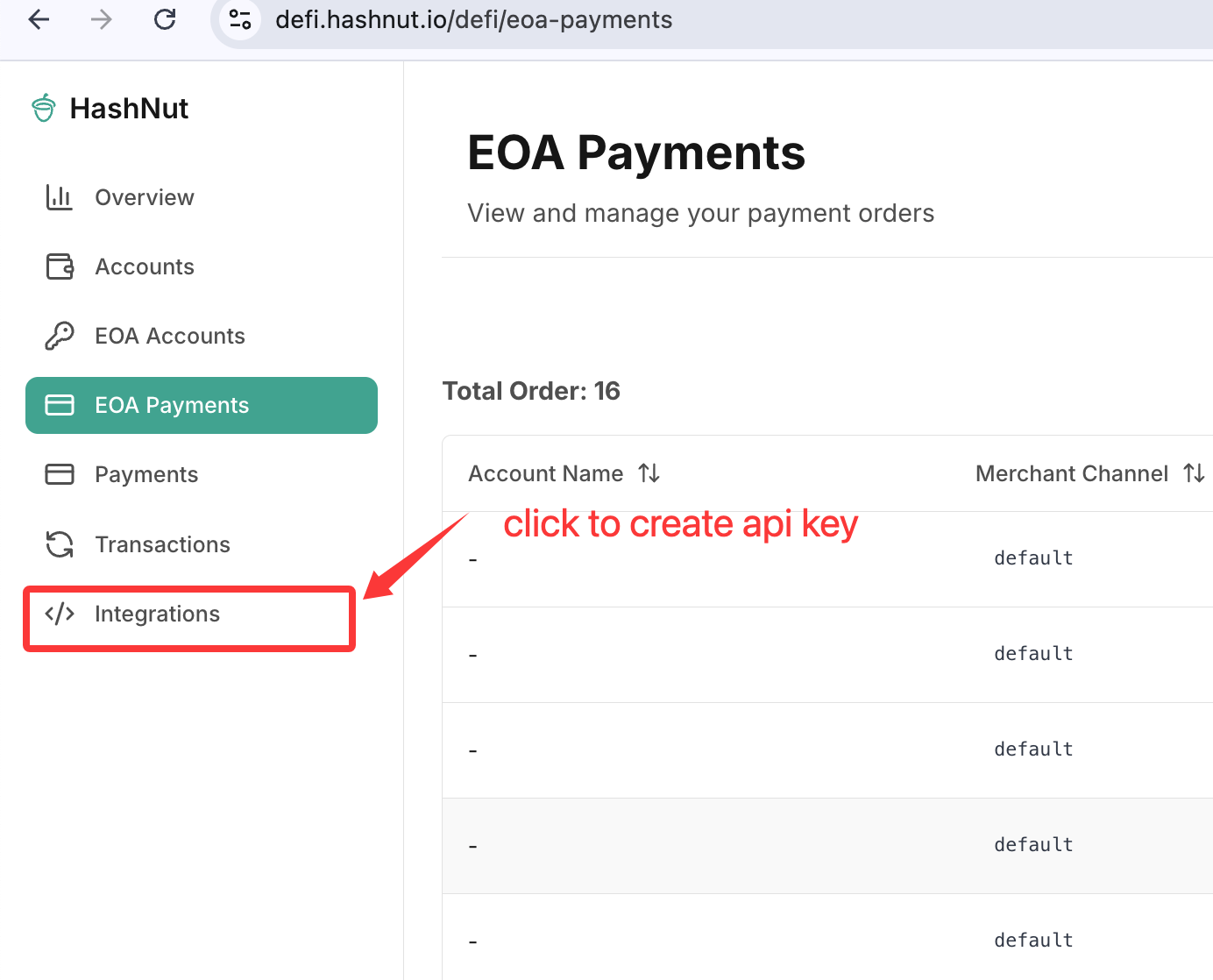1213x980 pixels.
Task: Click the Overview bar chart icon
Action: [60, 197]
